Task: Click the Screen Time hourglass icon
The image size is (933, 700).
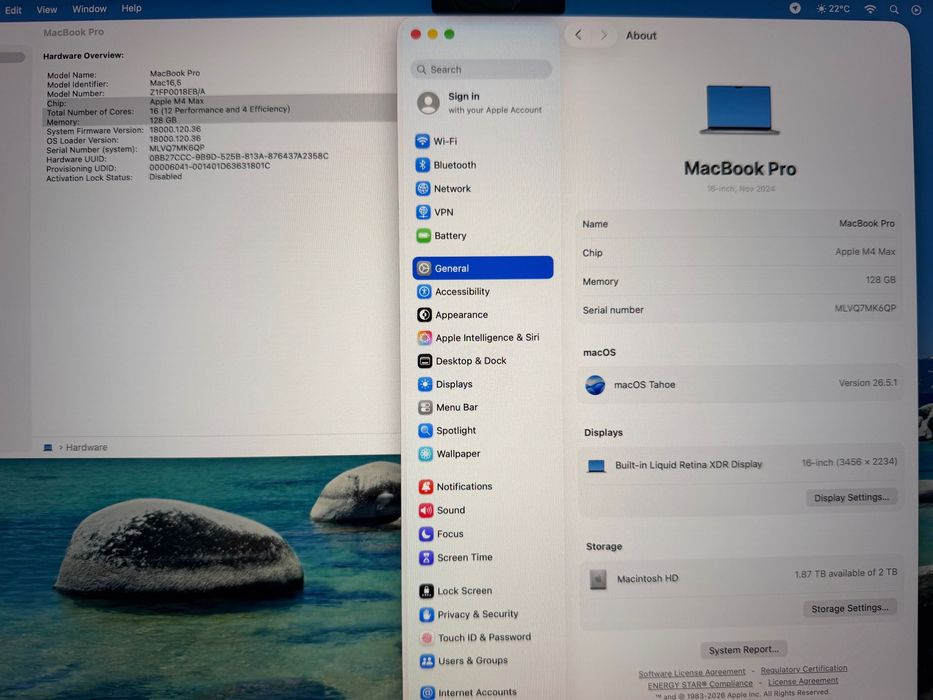Action: coord(426,558)
